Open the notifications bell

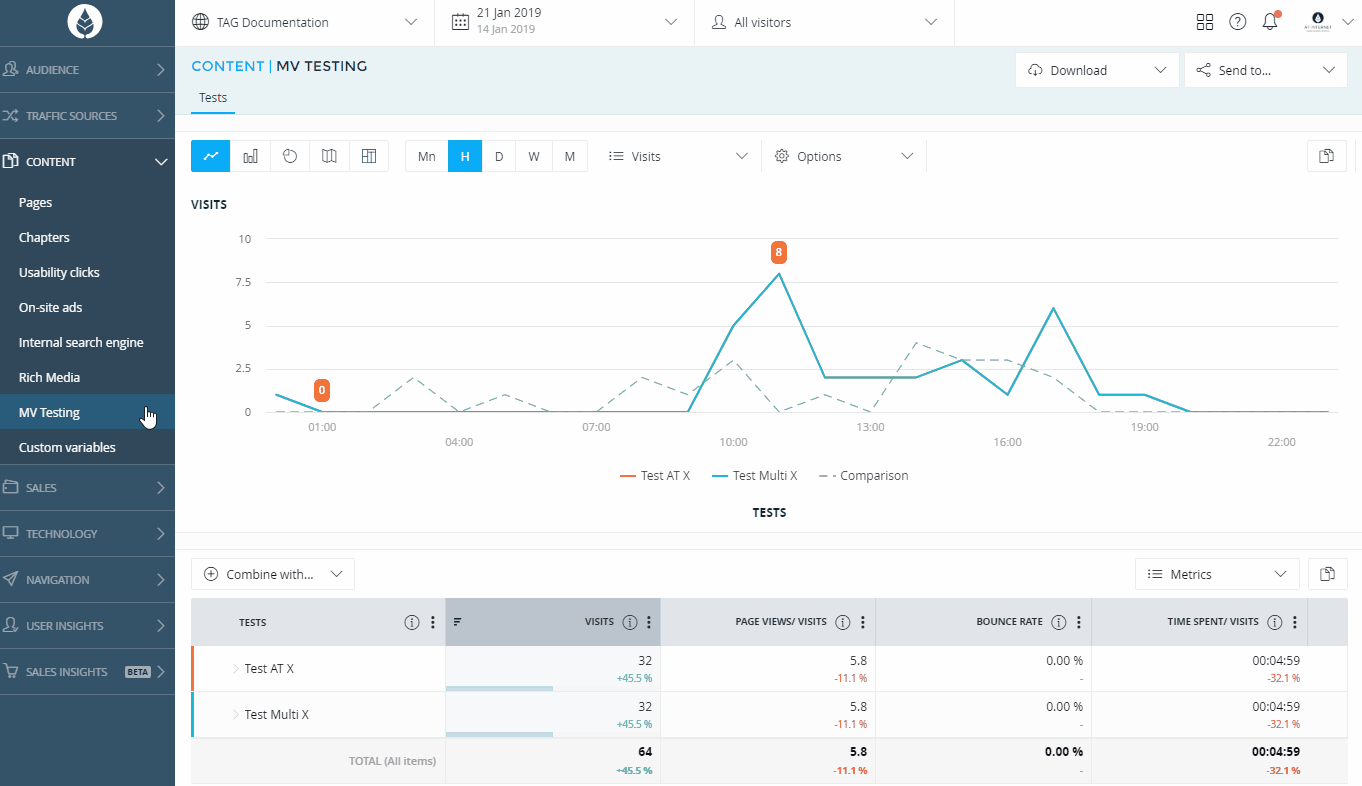[x=1270, y=22]
